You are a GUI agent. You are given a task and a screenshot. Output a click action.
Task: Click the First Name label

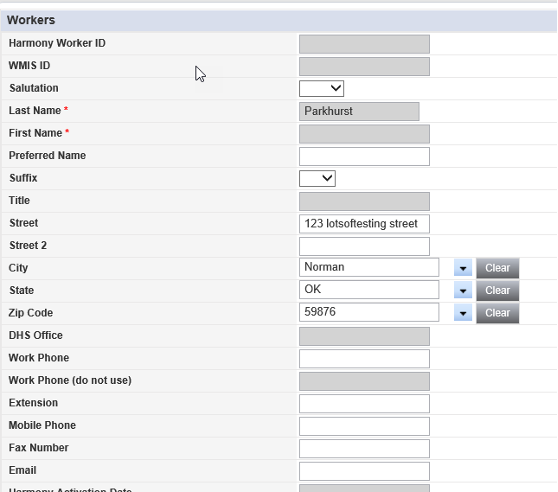point(36,133)
